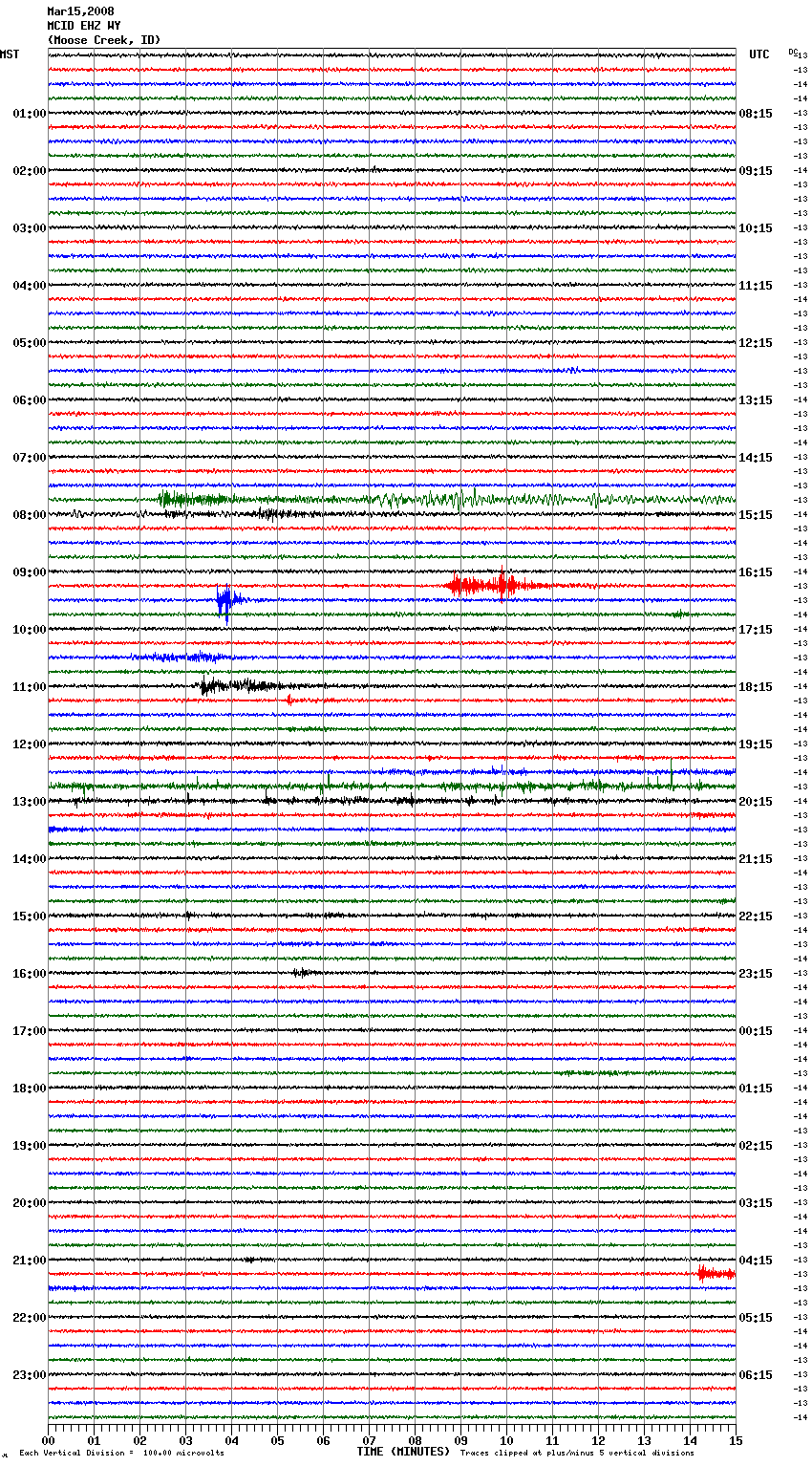Select the 18:00 MST time label
Viewport: 812px width, 1466px height.
click(29, 1089)
